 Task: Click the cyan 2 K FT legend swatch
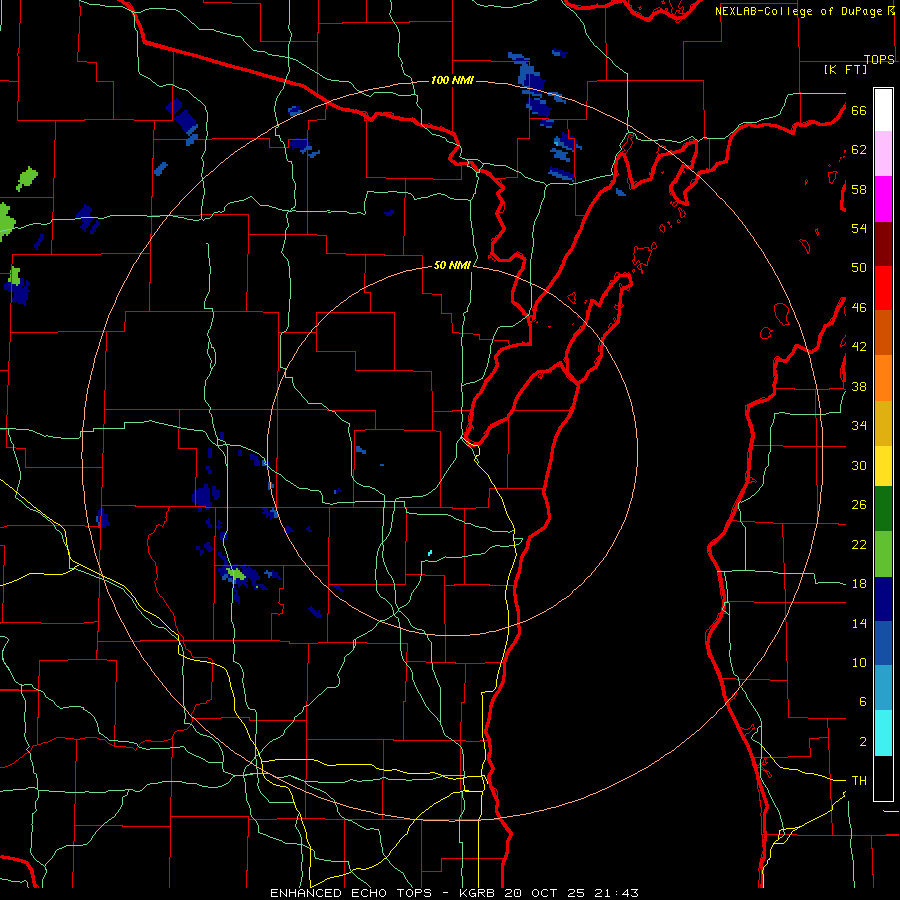(883, 733)
